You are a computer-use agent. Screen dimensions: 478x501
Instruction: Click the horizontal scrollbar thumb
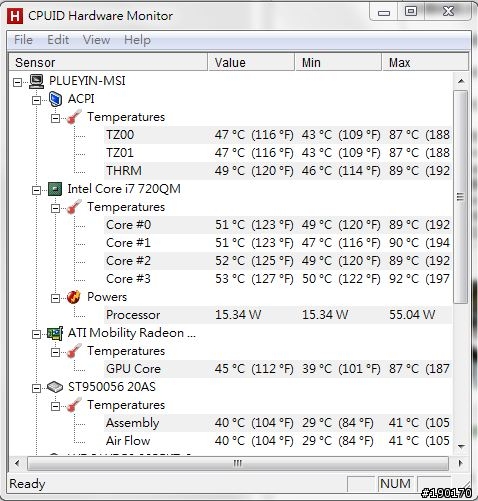click(238, 463)
